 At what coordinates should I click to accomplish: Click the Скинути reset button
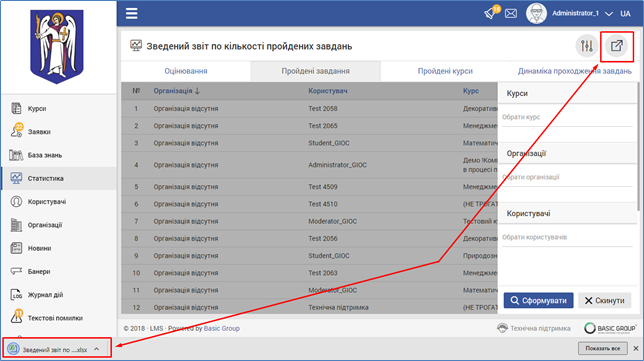[x=604, y=301]
